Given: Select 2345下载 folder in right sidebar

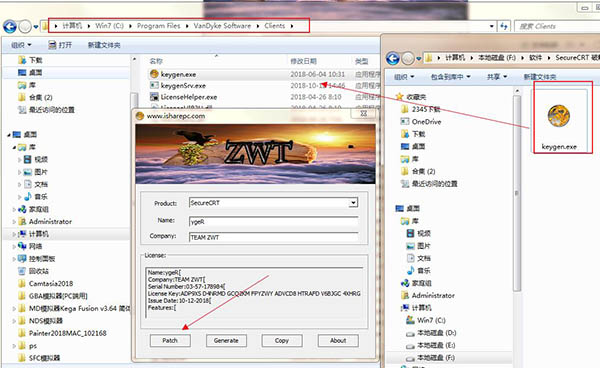Looking at the screenshot, I should pos(421,109).
